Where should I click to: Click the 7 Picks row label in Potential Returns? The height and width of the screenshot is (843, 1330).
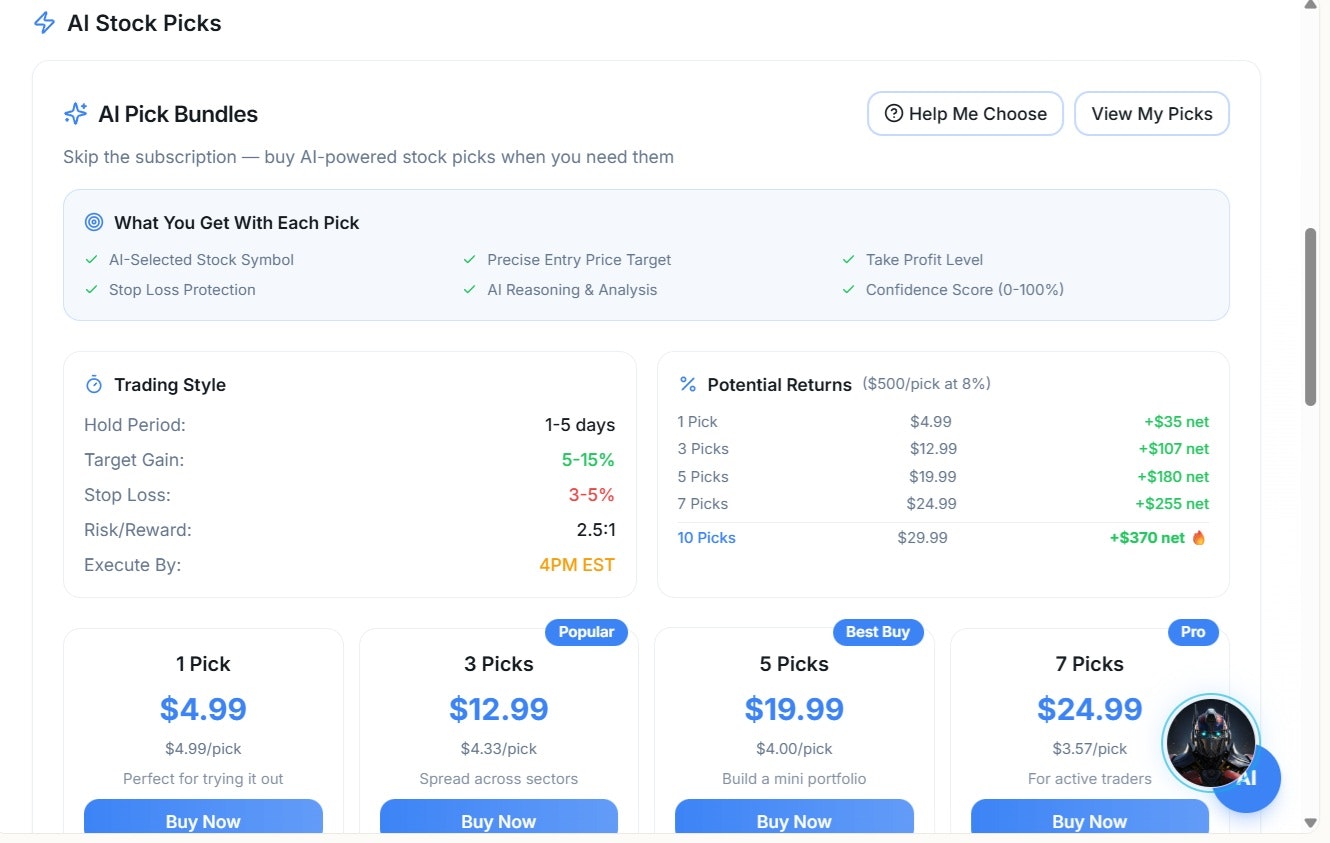tap(703, 504)
